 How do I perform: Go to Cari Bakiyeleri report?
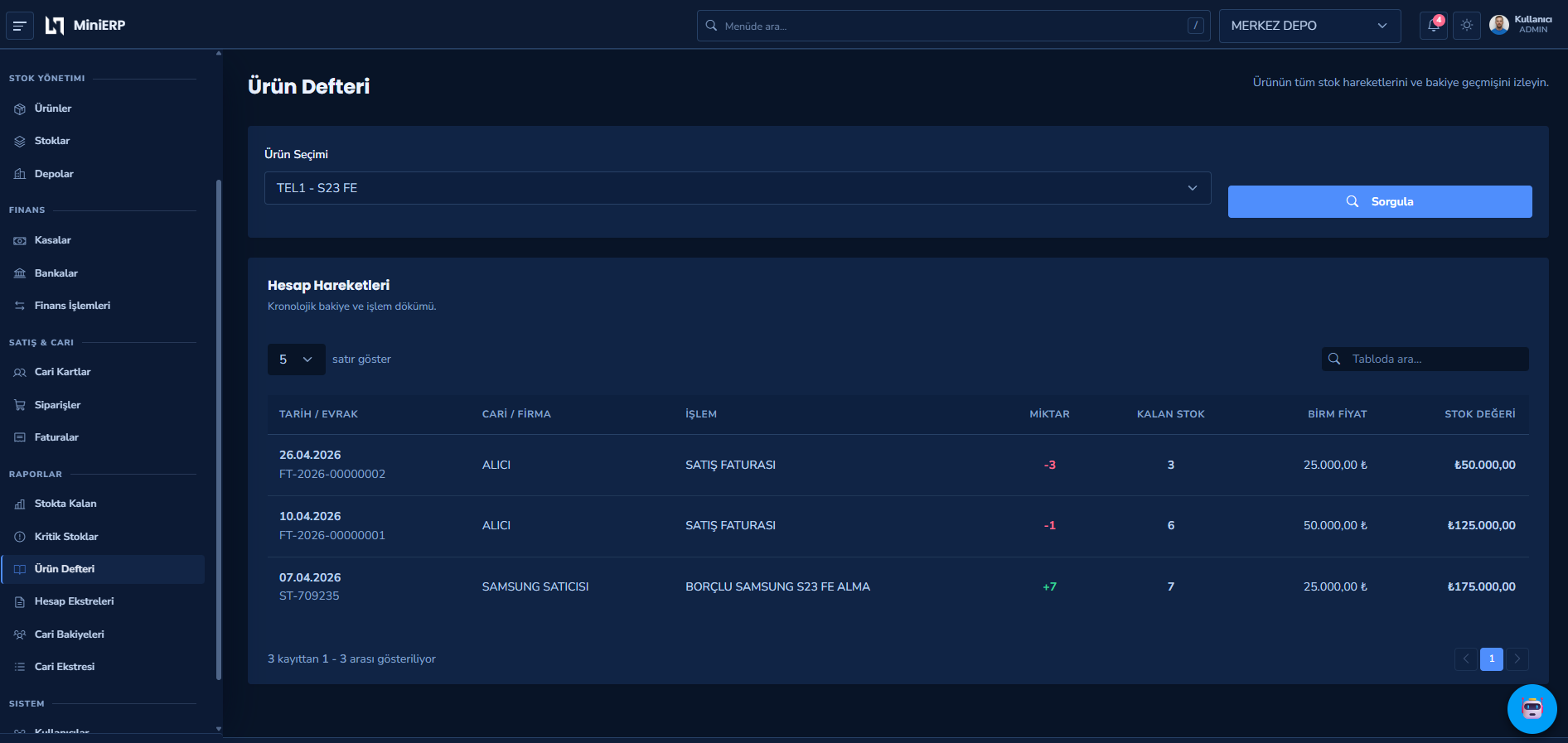point(103,634)
